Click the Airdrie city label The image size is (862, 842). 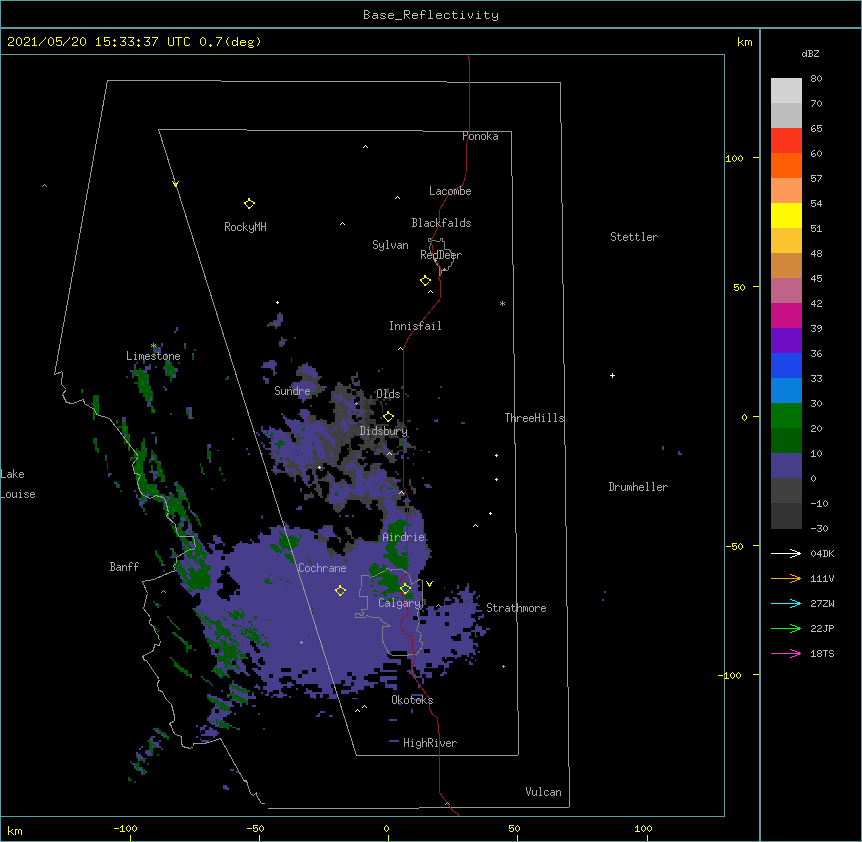(x=404, y=537)
